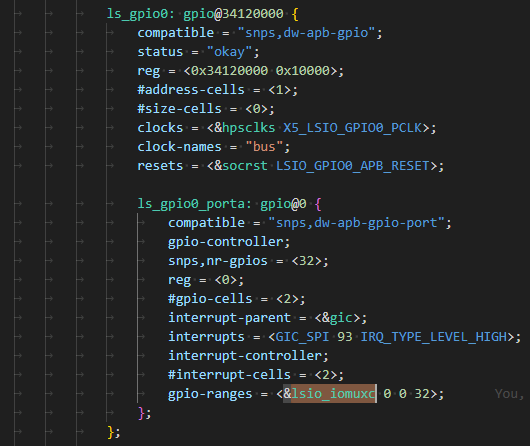Click the clock-names property
The image size is (530, 446).
click(179, 147)
